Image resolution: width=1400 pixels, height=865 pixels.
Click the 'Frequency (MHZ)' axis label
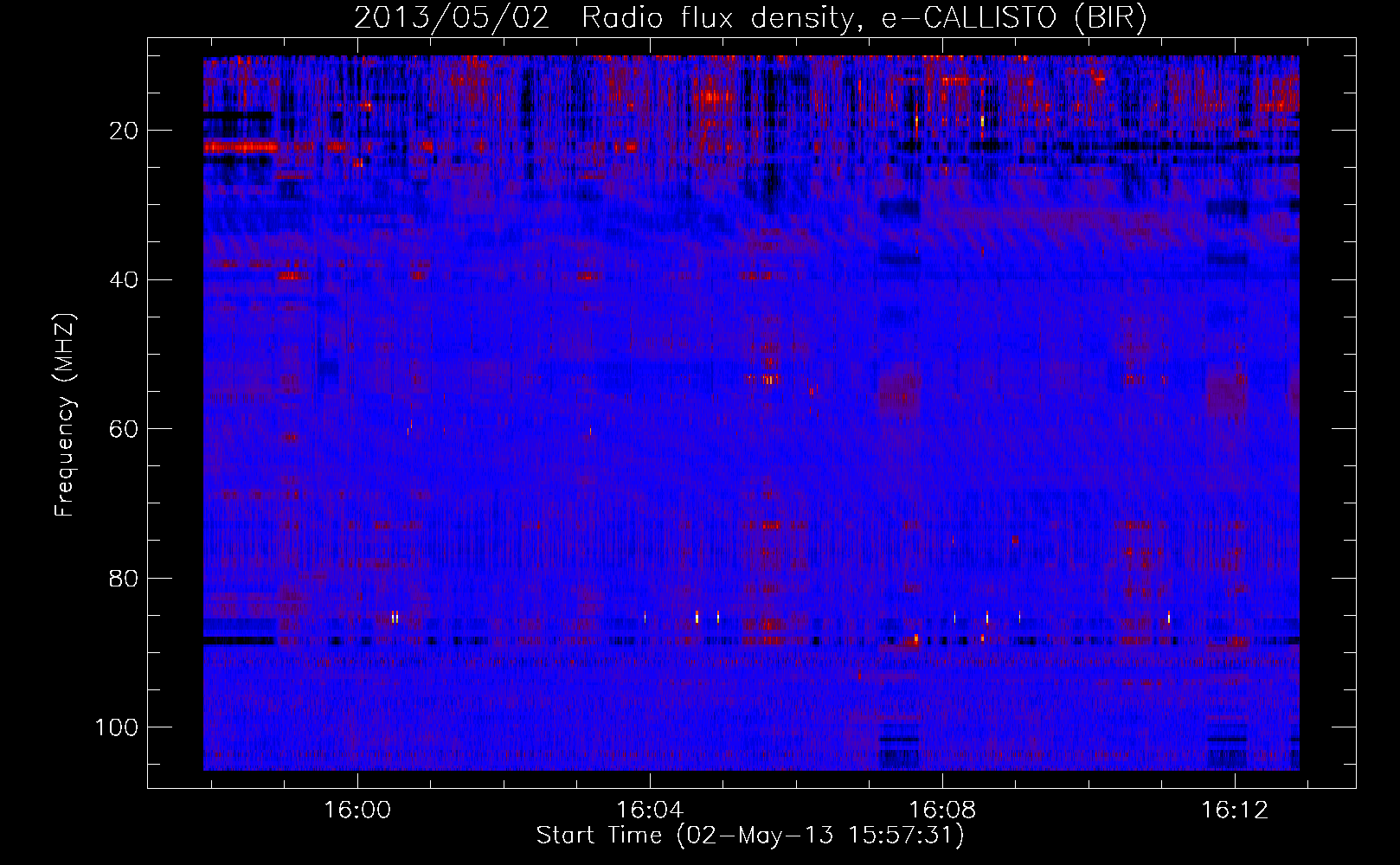65,414
